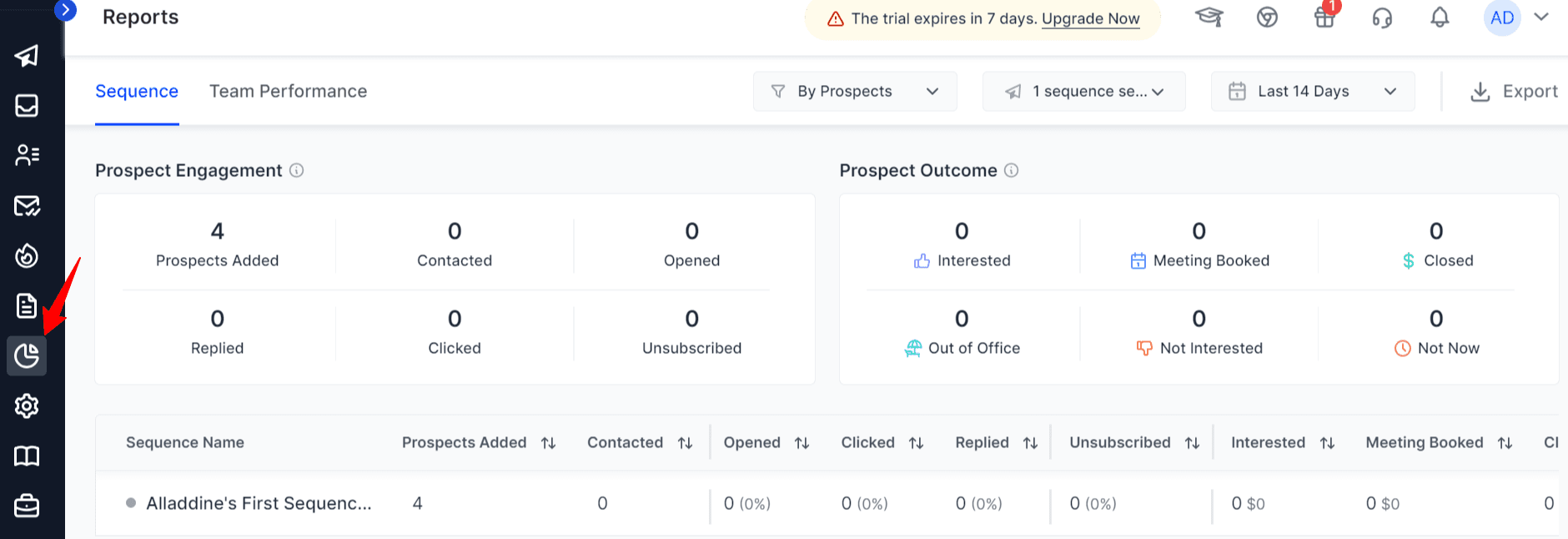
Task: Click the Closed outcome with dollar icon
Action: pos(1436,244)
